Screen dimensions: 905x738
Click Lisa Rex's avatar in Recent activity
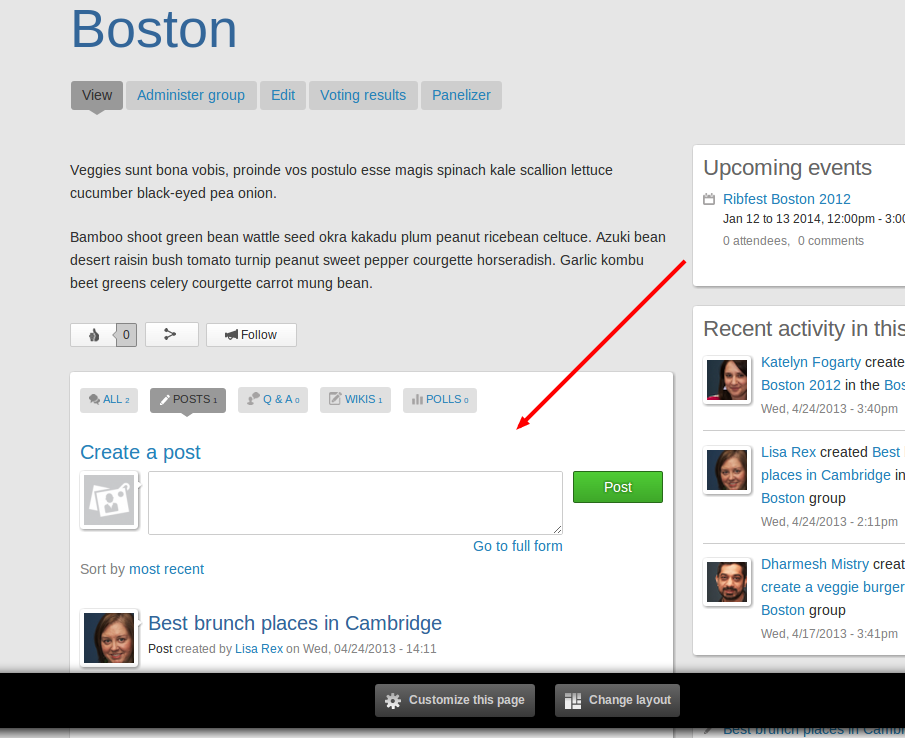(727, 470)
